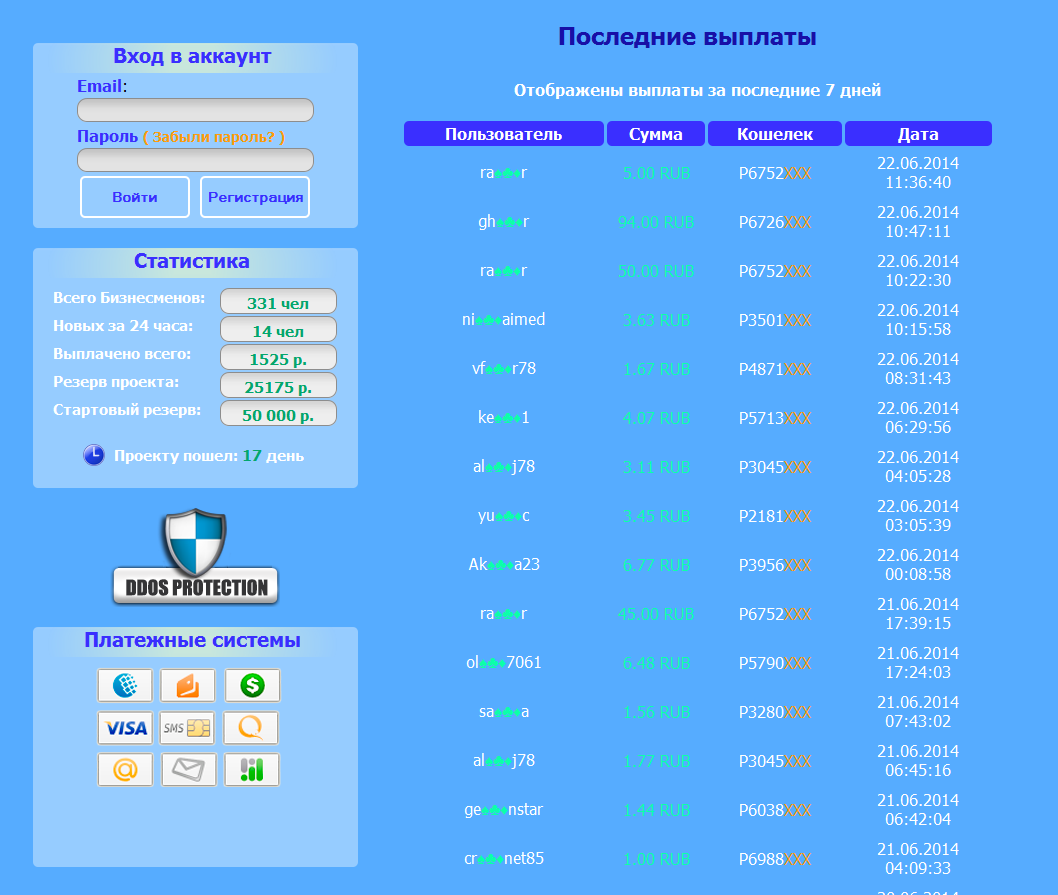The image size is (1058, 895).
Task: Click wallet P3501XXX
Action: click(x=775, y=321)
